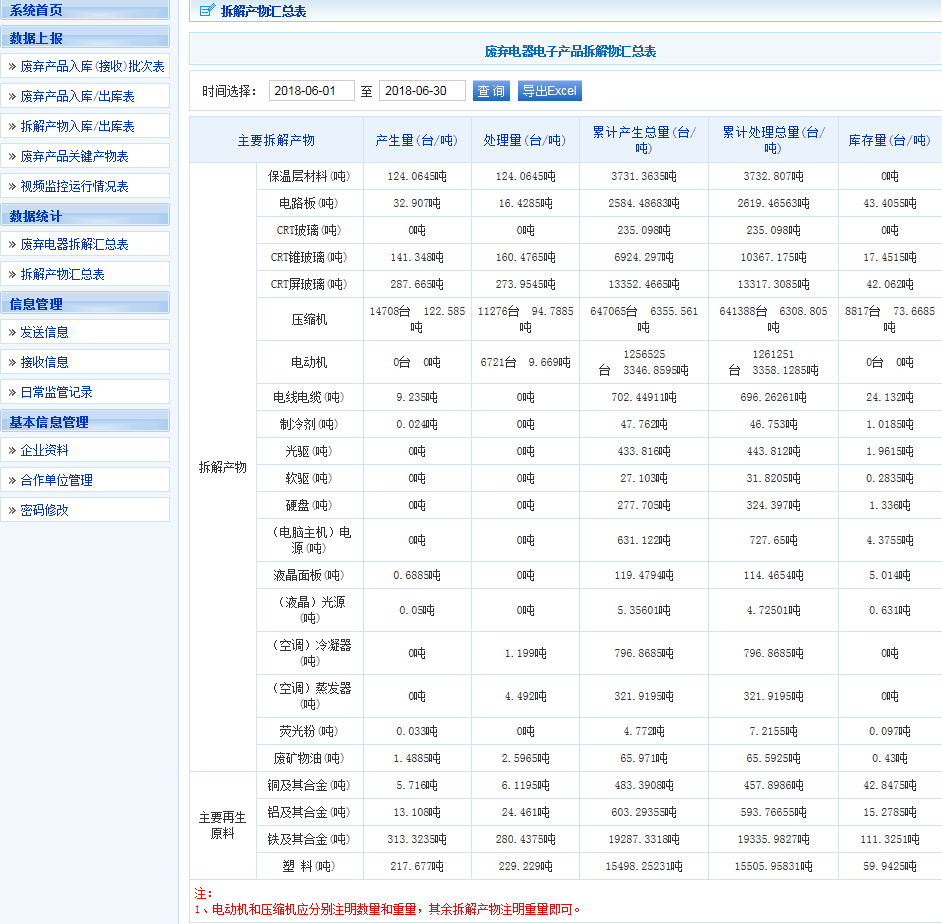The width and height of the screenshot is (942, 924).
Task: Open 视频监控运行情况表 link
Action: tap(74, 187)
